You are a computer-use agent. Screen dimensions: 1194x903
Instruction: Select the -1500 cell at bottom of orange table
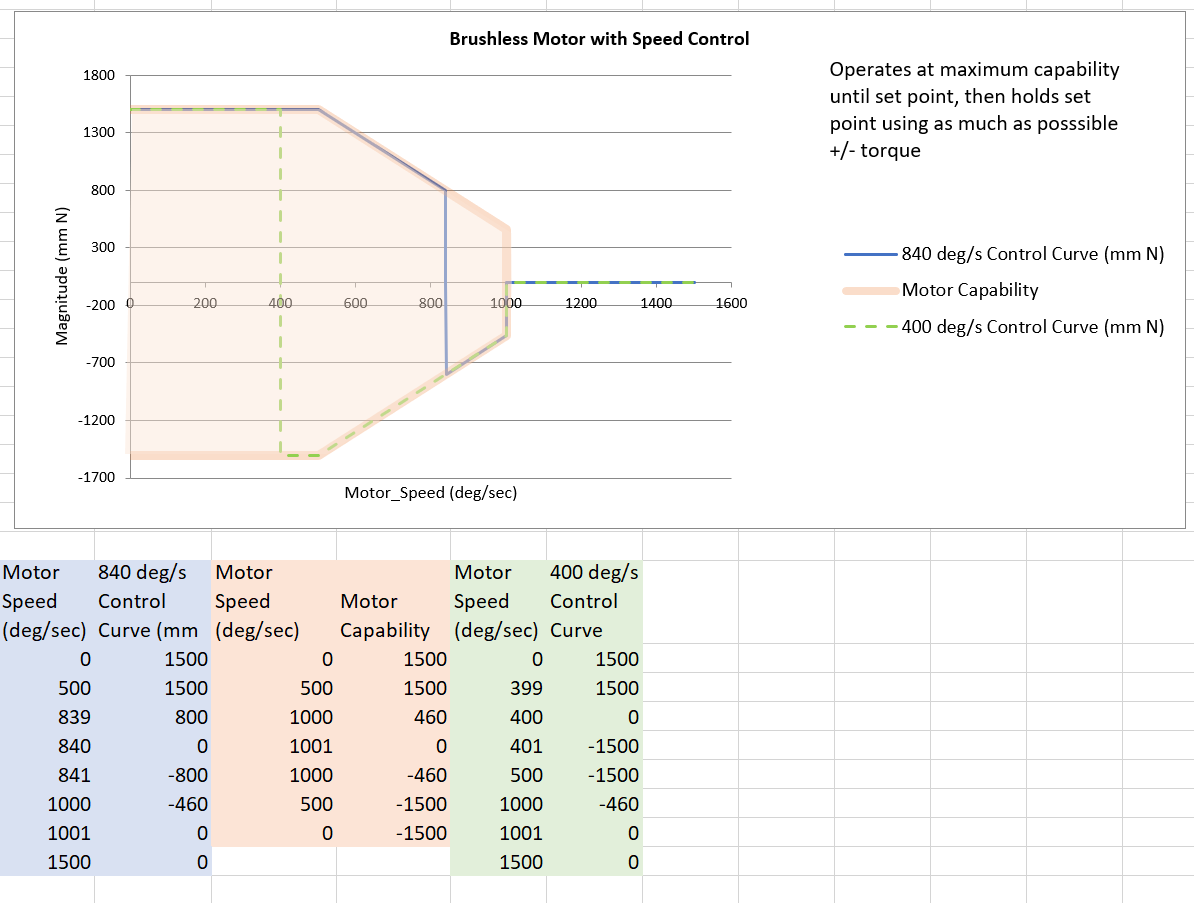(x=420, y=833)
